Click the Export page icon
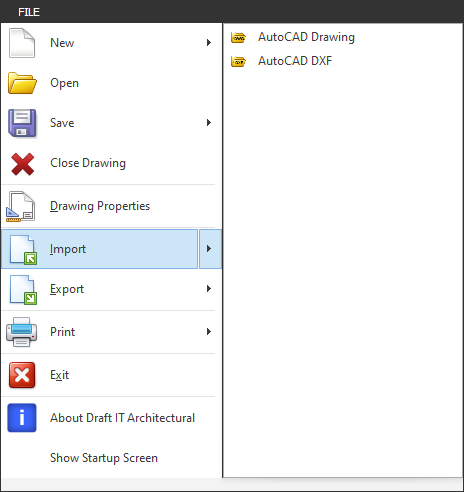 click(x=23, y=290)
